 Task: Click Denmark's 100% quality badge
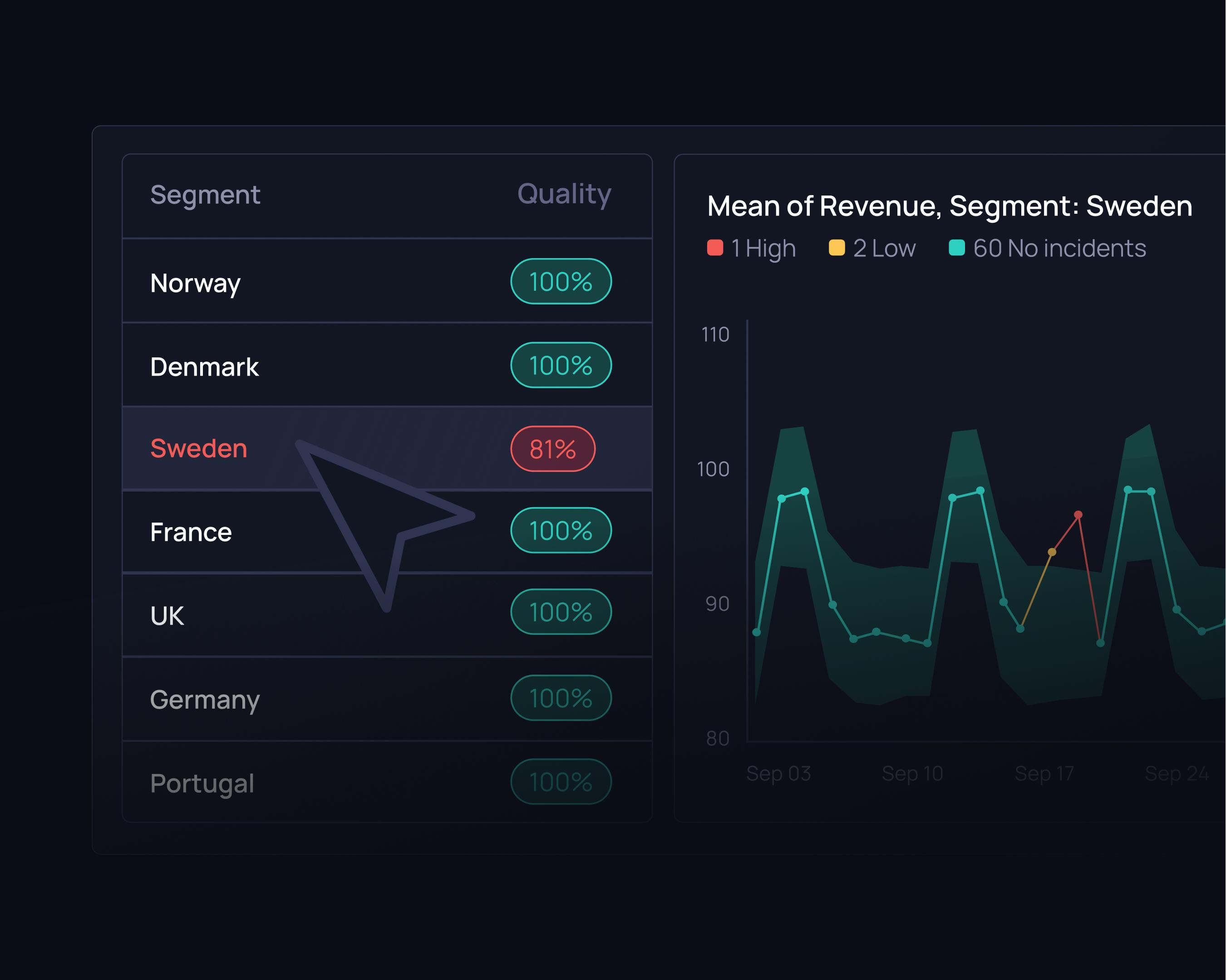point(561,366)
